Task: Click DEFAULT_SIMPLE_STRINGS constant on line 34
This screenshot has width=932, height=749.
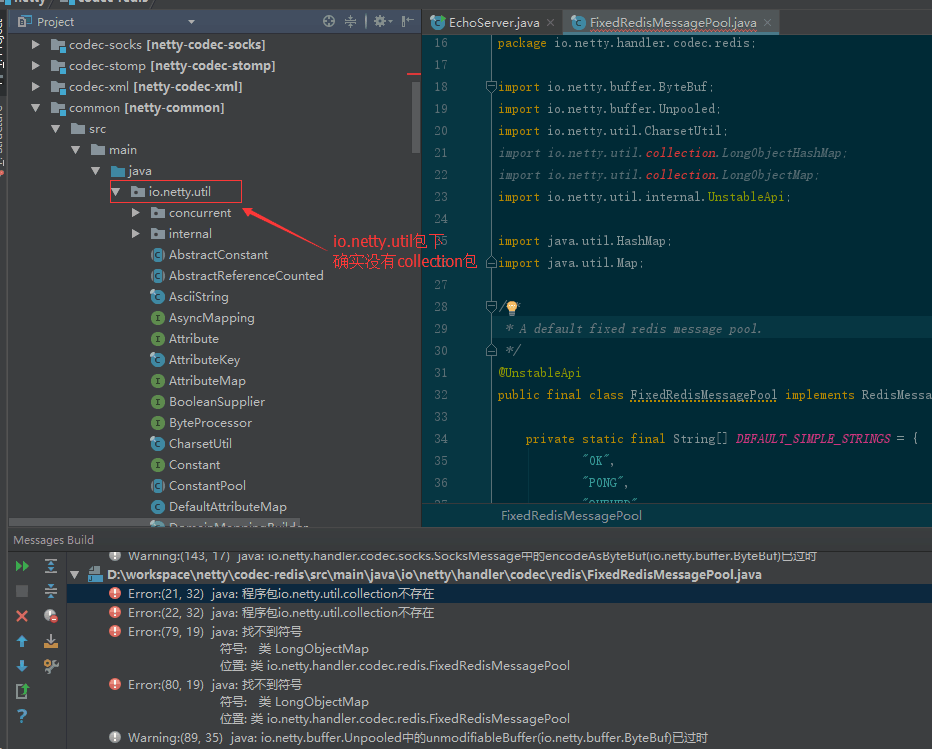Action: coord(813,439)
